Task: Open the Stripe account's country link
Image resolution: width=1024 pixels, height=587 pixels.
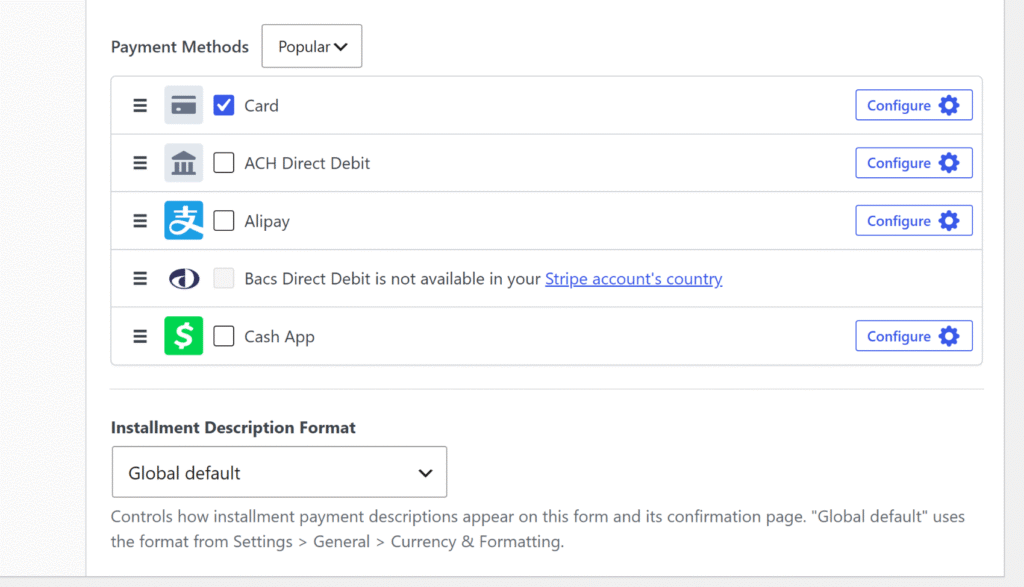Action: (x=633, y=279)
